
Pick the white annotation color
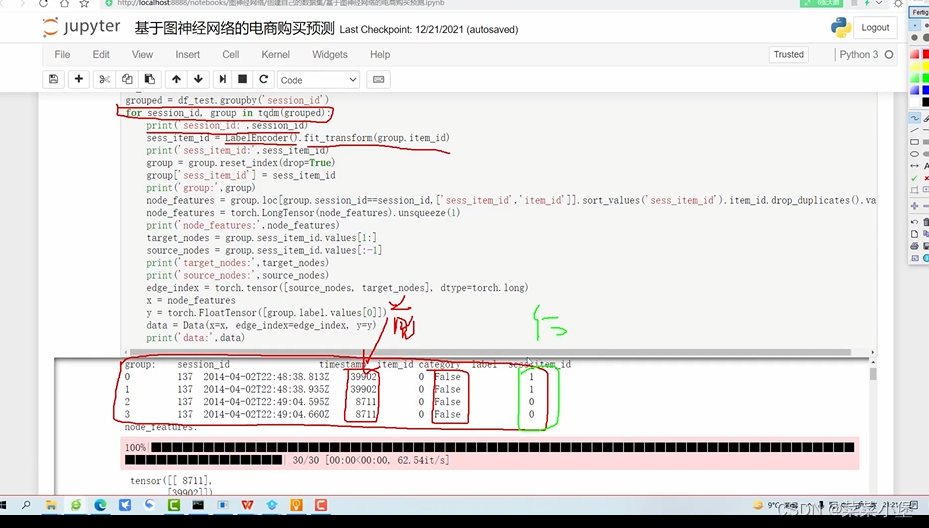pyautogui.click(x=915, y=102)
